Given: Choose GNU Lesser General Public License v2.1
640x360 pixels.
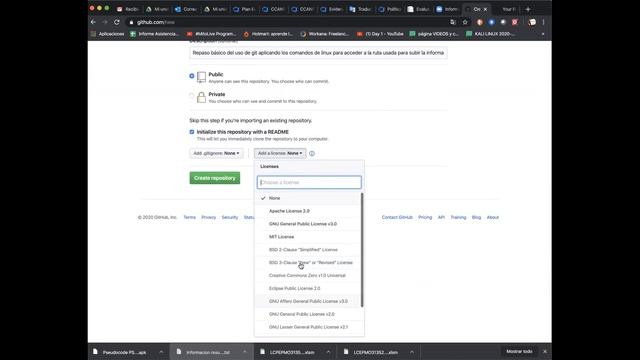Looking at the screenshot, I should (x=308, y=327).
